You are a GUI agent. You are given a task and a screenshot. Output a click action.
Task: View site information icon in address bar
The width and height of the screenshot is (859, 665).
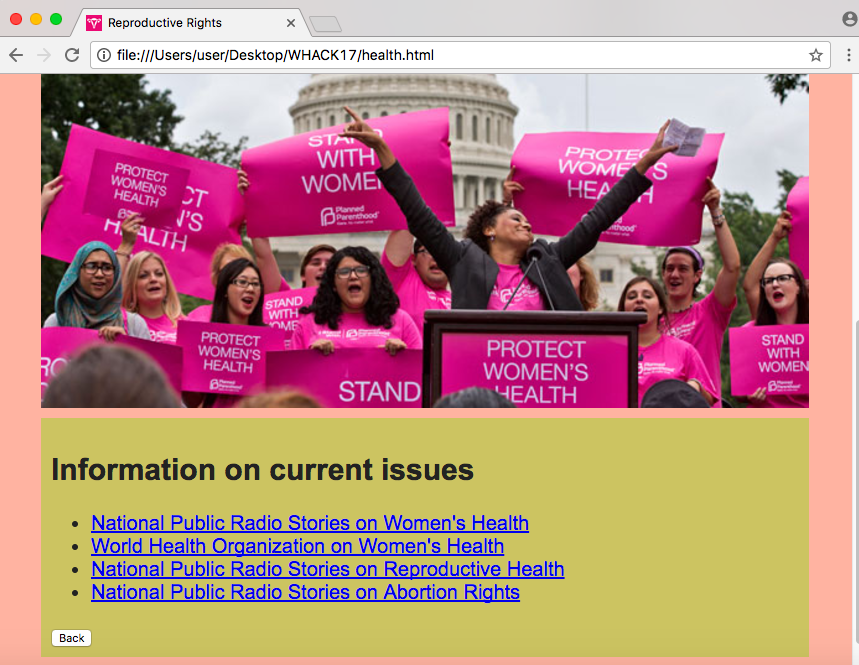104,55
